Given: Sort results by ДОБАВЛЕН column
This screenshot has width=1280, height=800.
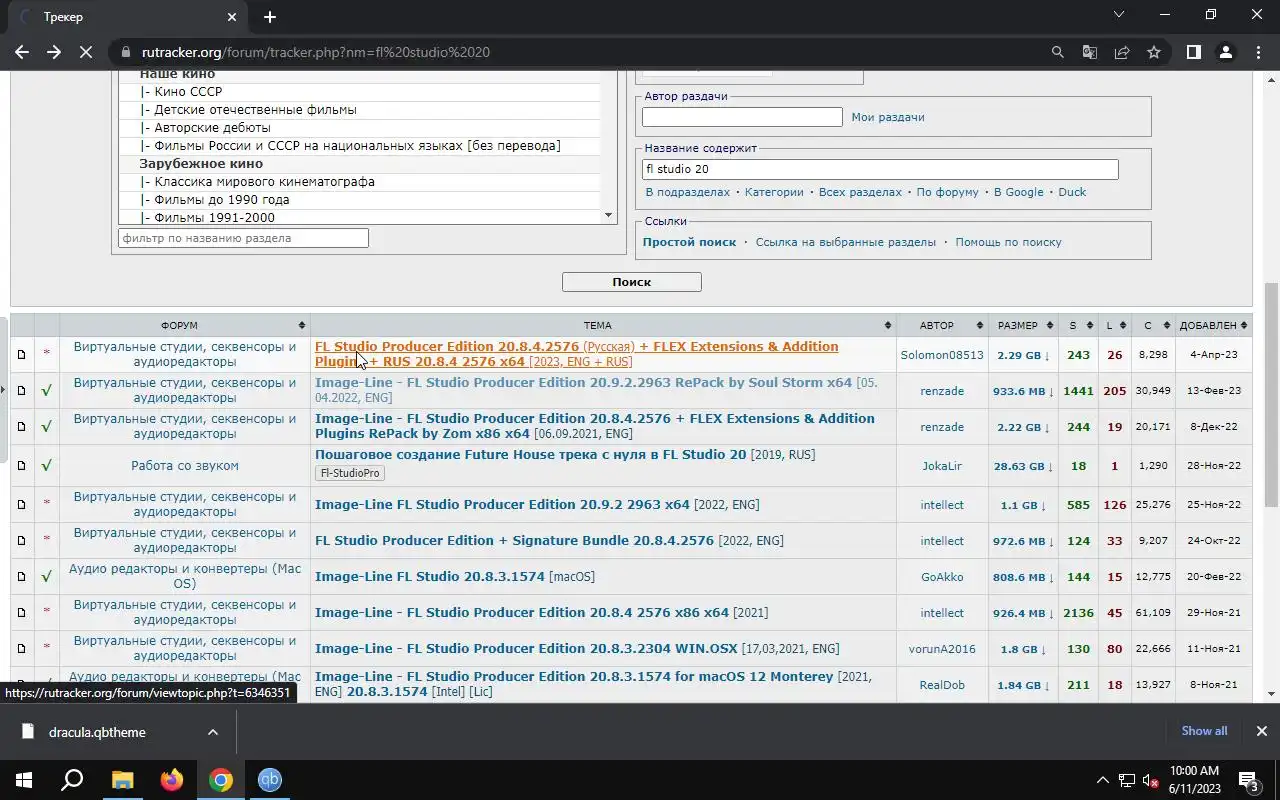Looking at the screenshot, I should (1214, 325).
